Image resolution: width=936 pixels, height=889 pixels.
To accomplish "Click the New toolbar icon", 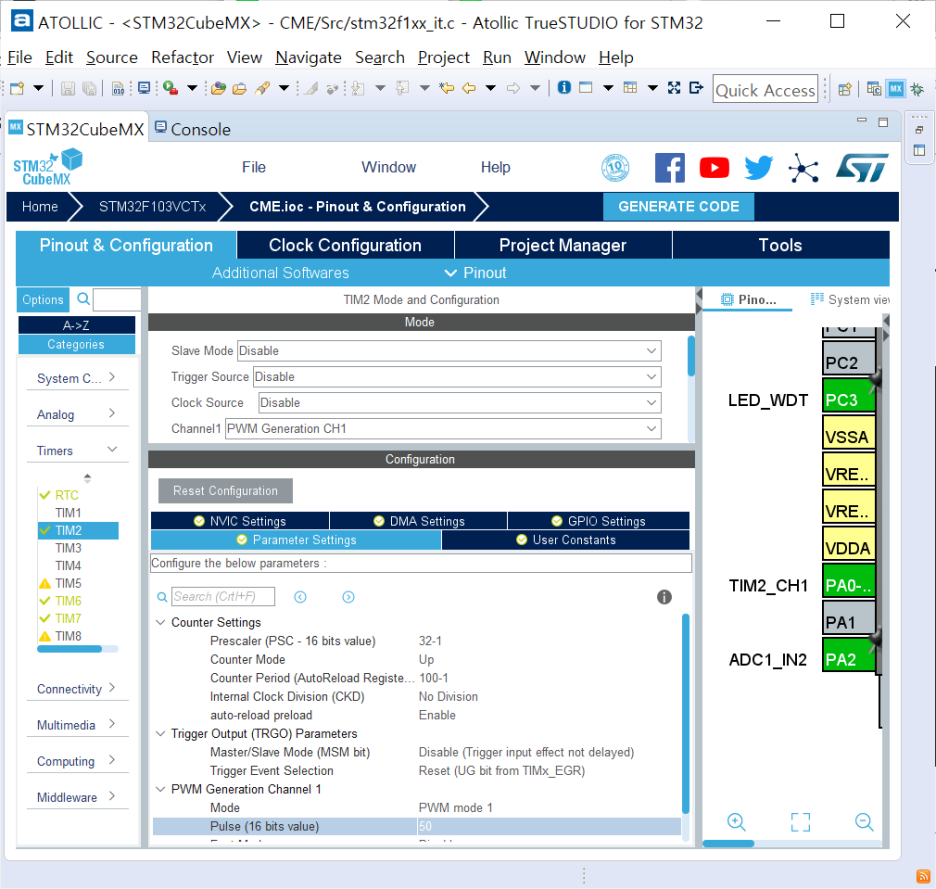I will coord(17,88).
